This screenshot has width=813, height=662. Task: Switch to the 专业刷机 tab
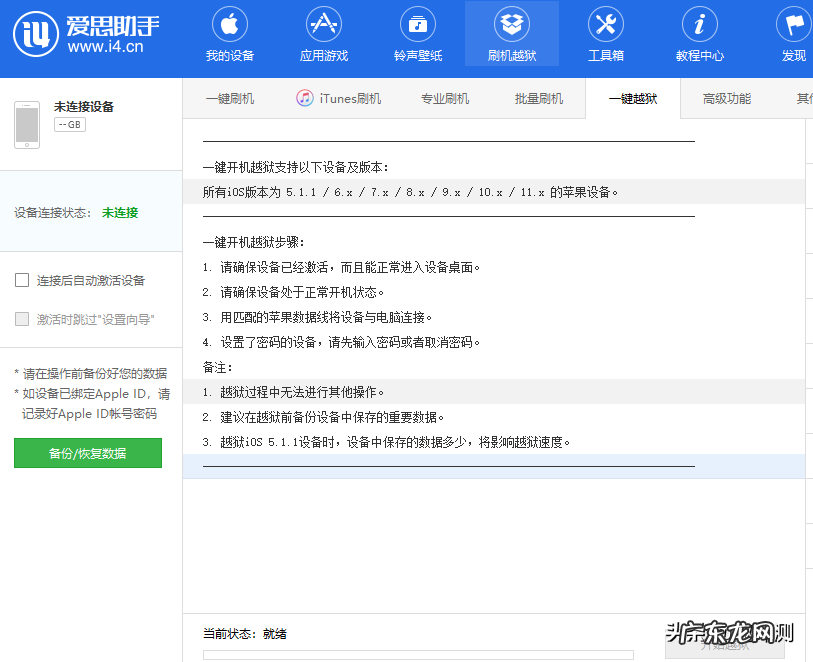(x=445, y=98)
